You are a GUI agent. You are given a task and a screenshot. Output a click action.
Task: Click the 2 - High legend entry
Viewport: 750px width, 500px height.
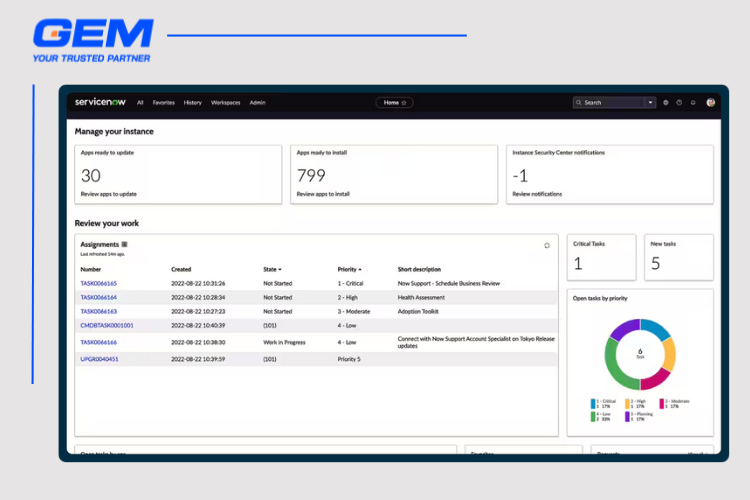636,403
